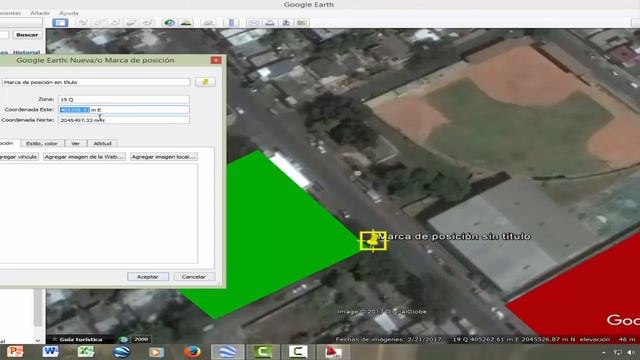
Task: Click the Aceptar button
Action: (x=148, y=277)
